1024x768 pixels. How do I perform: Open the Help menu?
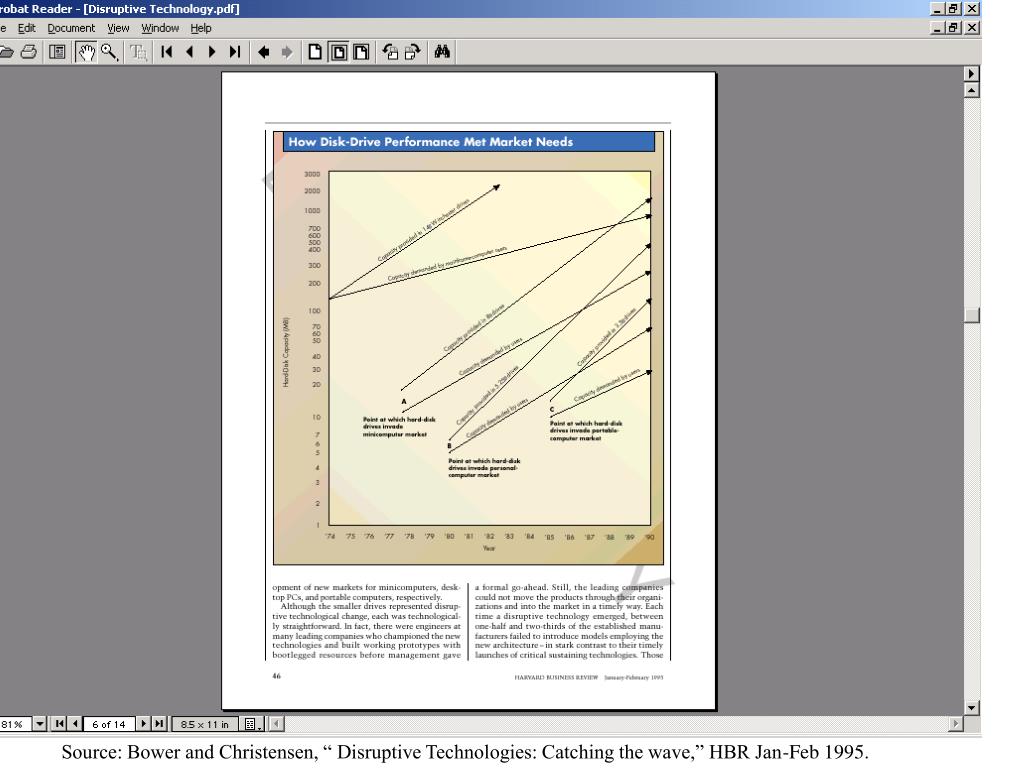(x=201, y=28)
